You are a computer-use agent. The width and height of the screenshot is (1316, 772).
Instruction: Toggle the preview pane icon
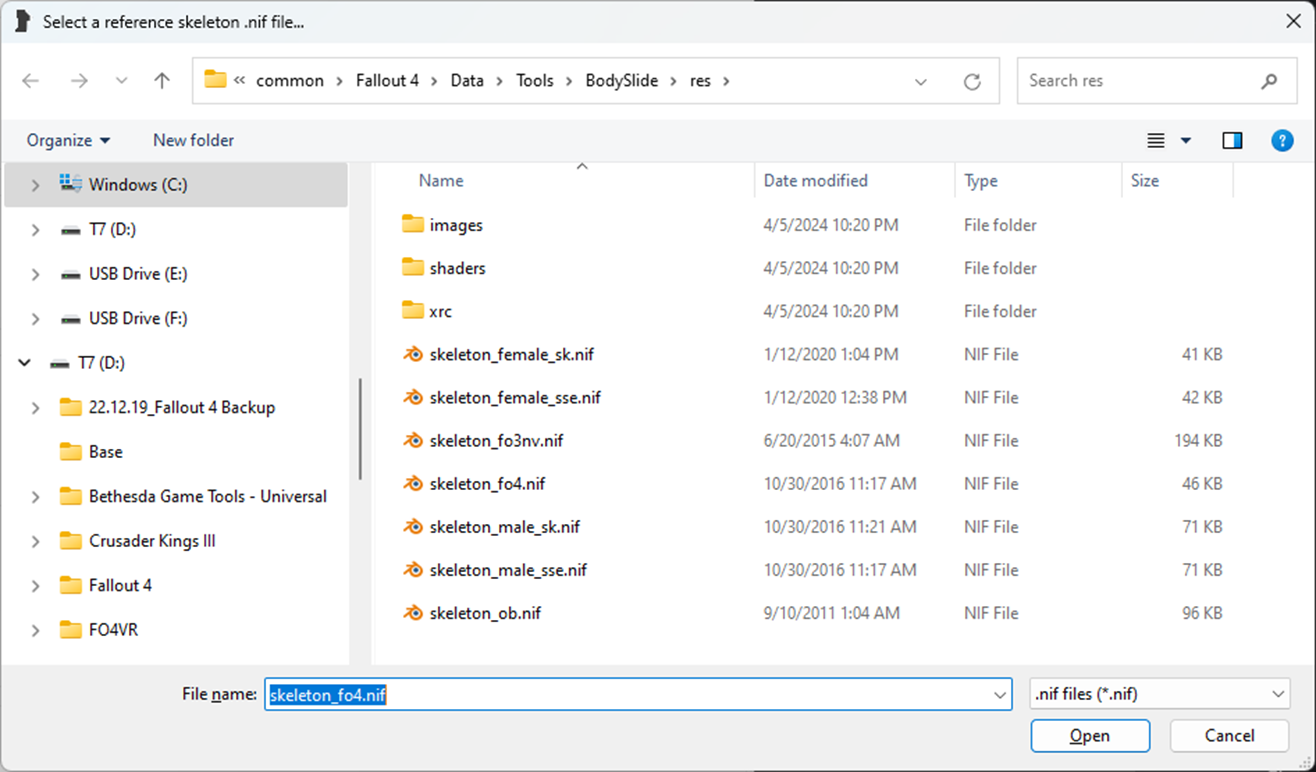1232,141
